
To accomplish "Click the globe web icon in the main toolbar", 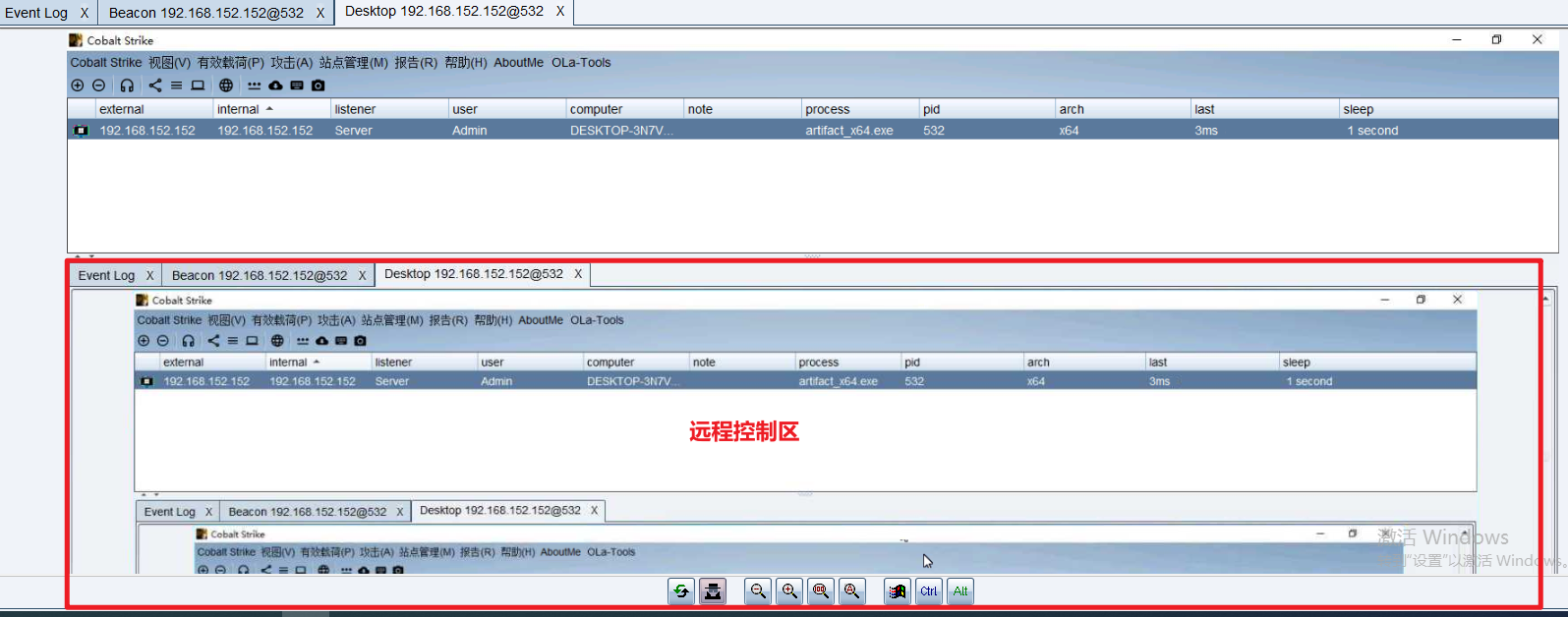I will (226, 85).
